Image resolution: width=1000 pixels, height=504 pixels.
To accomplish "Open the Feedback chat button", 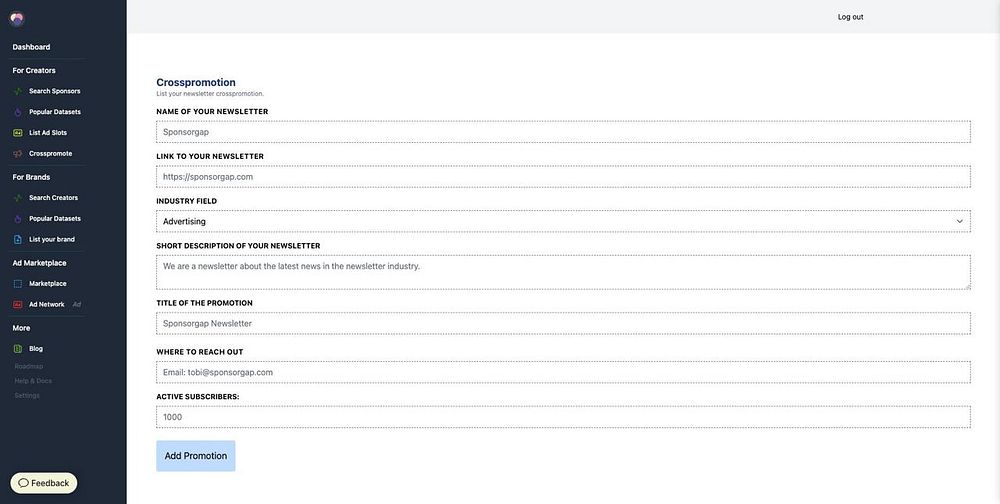I will [x=44, y=483].
